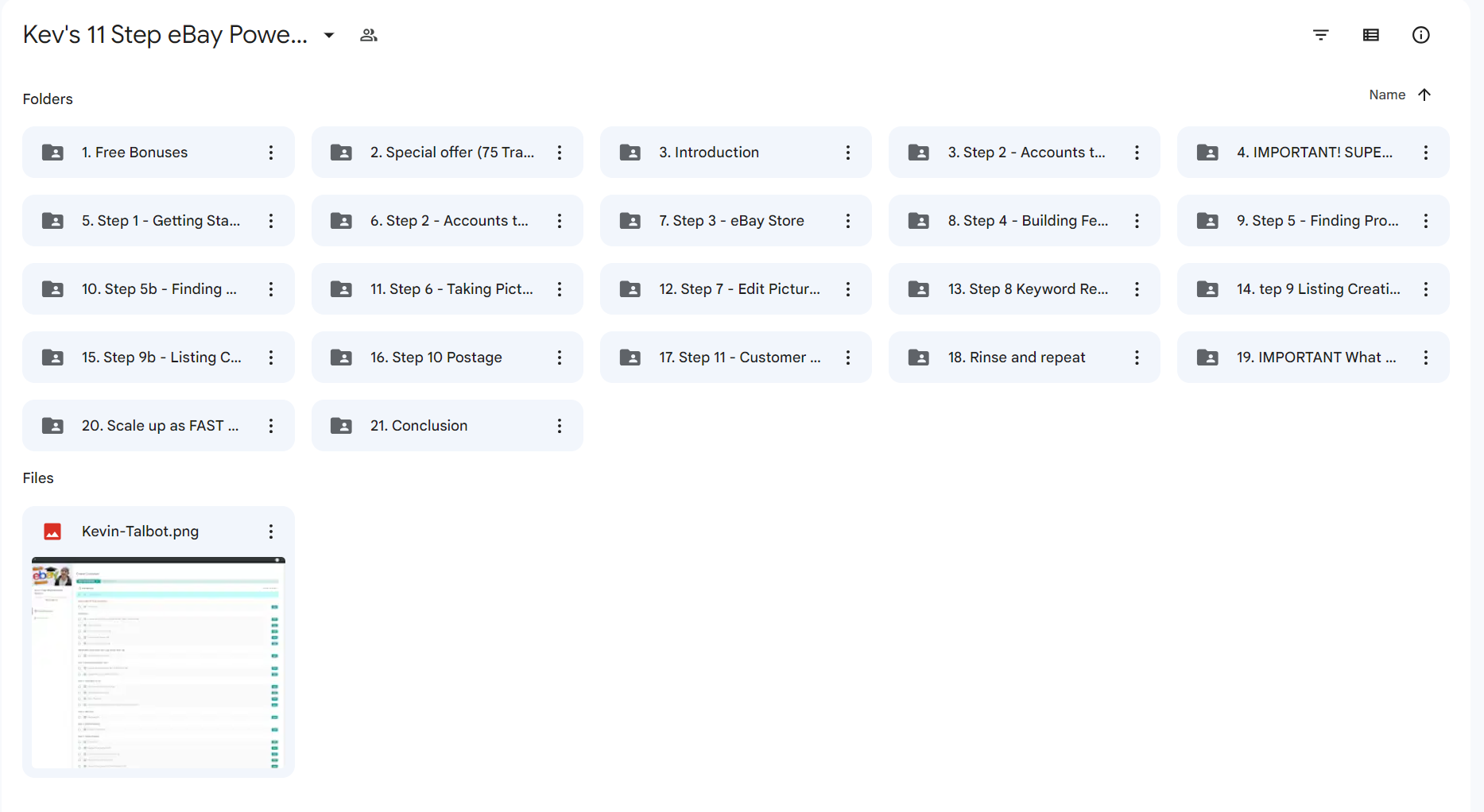Open more options for 7. Step 3 - eBay Store
The width and height of the screenshot is (1484, 812).
(848, 221)
